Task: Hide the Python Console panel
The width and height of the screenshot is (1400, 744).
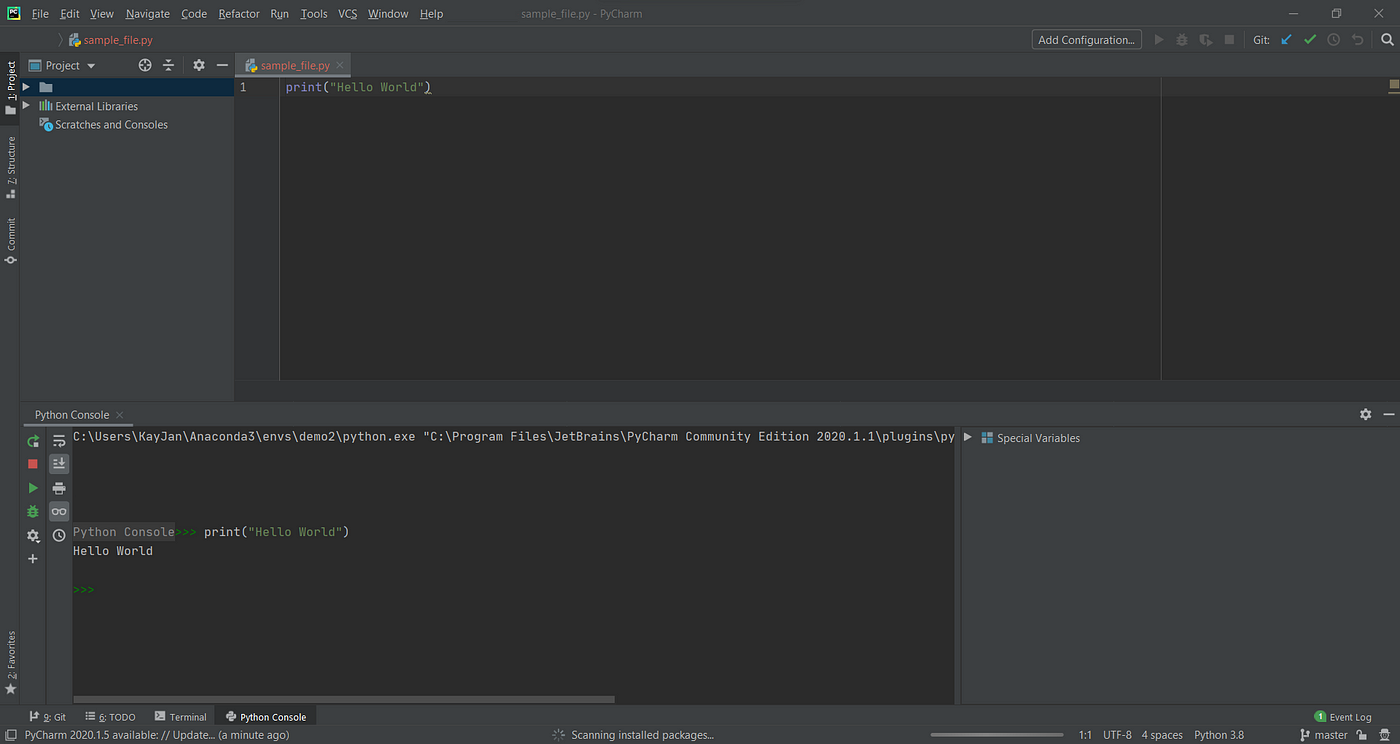Action: (1388, 414)
